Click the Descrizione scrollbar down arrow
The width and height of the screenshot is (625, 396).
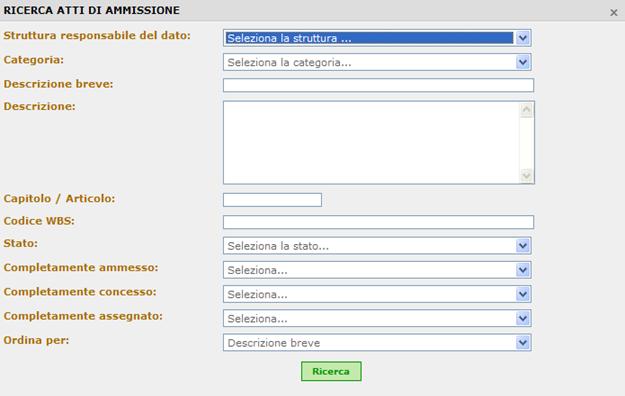pyautogui.click(x=527, y=175)
